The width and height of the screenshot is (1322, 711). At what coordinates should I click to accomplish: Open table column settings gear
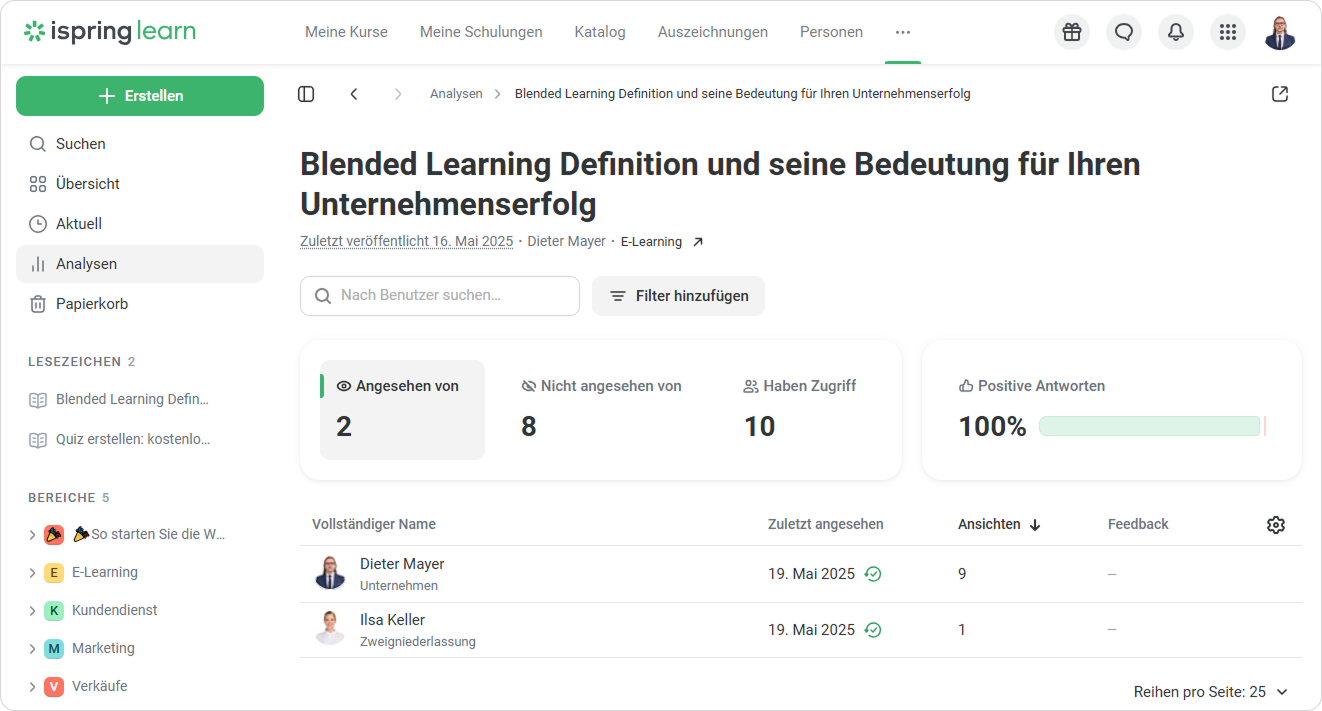click(1275, 525)
